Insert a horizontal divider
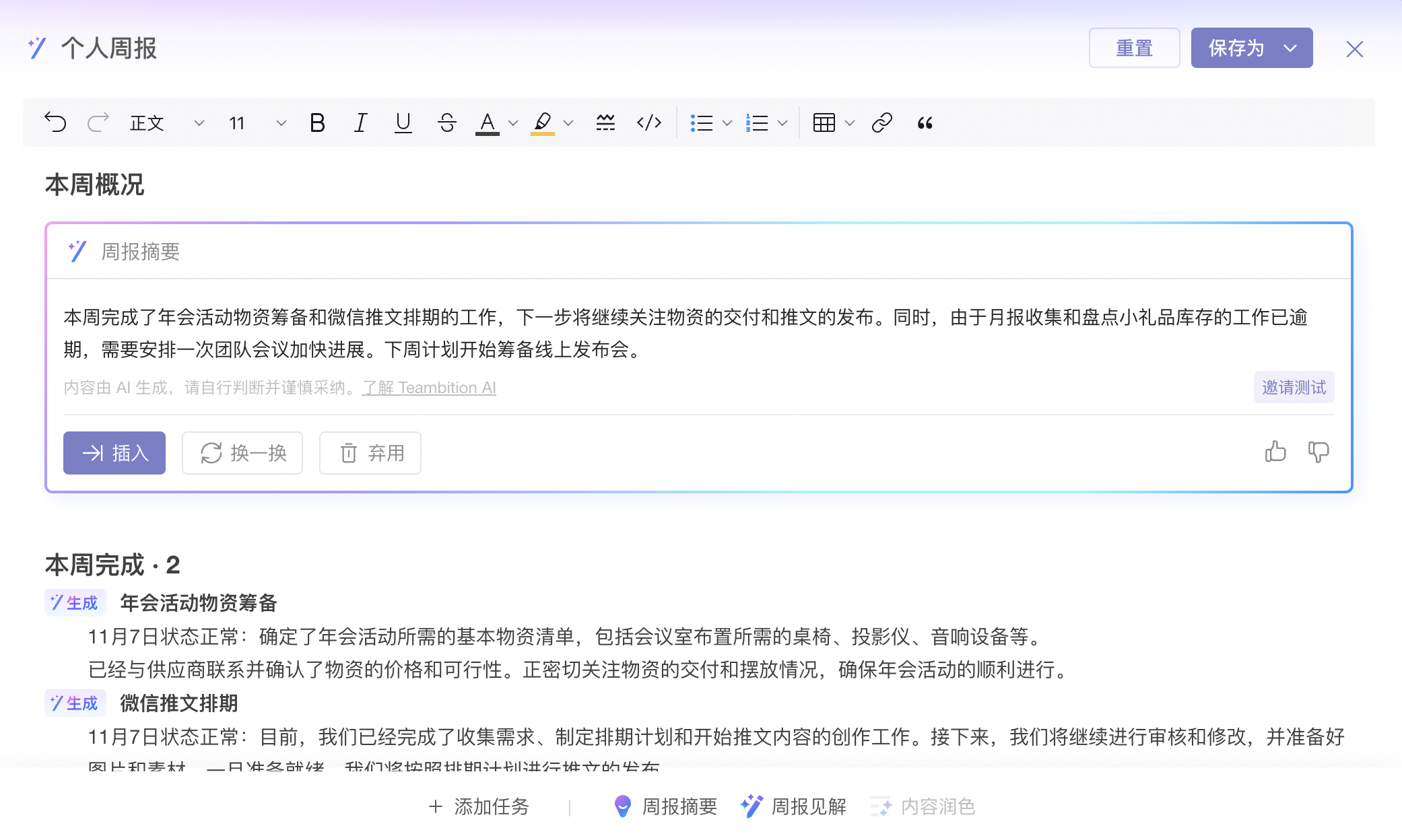 605,123
